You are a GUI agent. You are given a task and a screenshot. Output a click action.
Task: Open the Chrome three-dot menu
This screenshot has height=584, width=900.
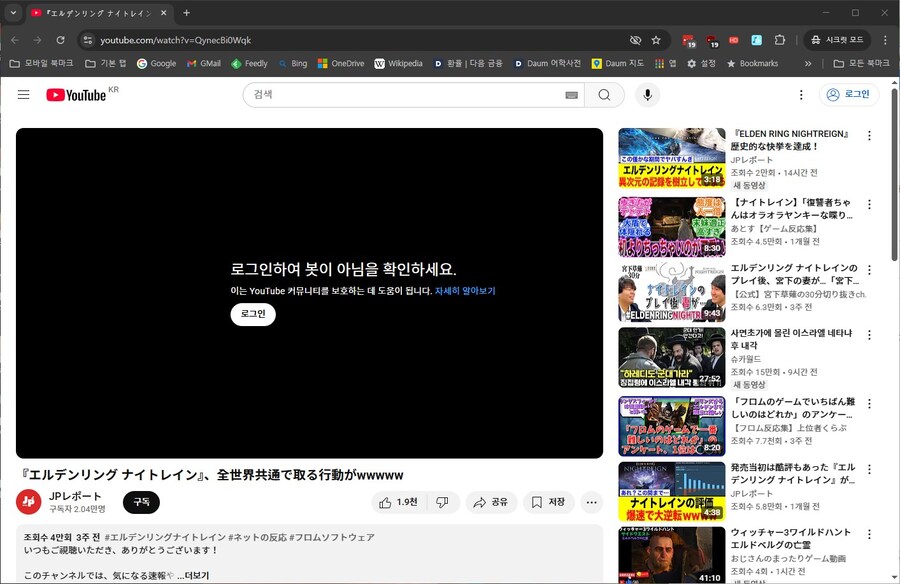[x=885, y=40]
